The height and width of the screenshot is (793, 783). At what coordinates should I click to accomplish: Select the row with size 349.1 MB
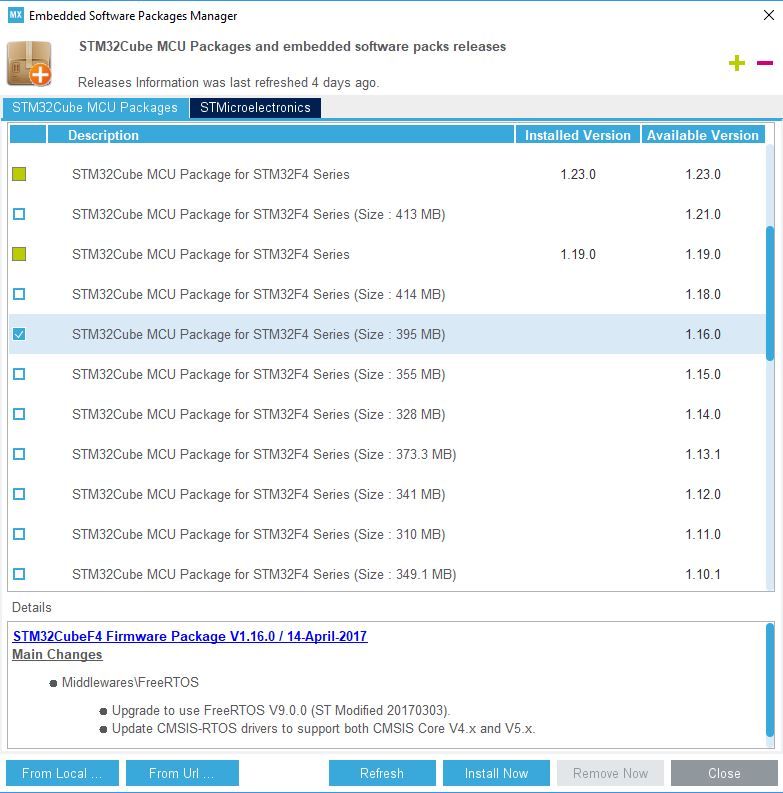[x=387, y=574]
